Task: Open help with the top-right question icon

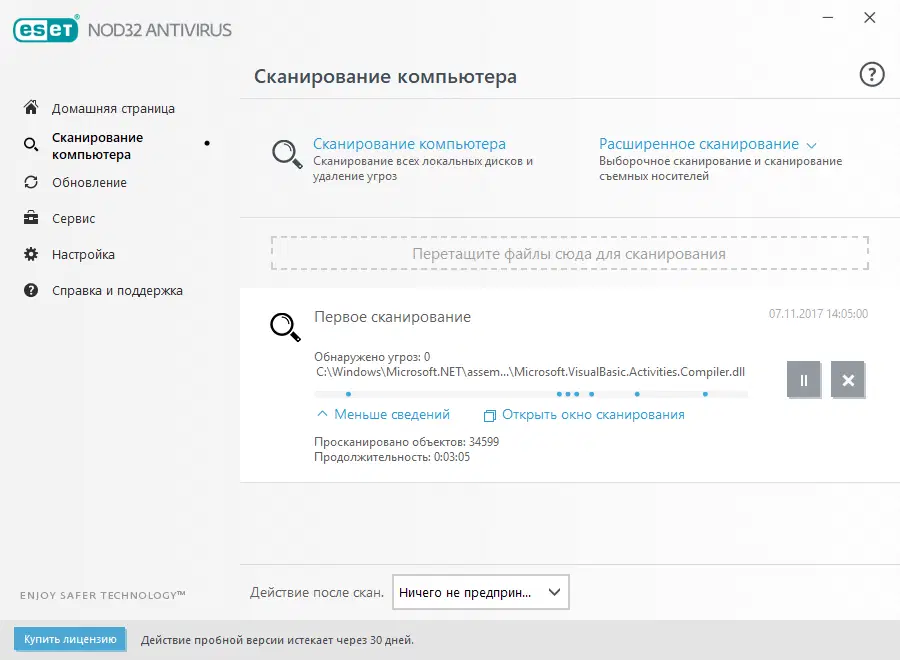Action: (871, 74)
